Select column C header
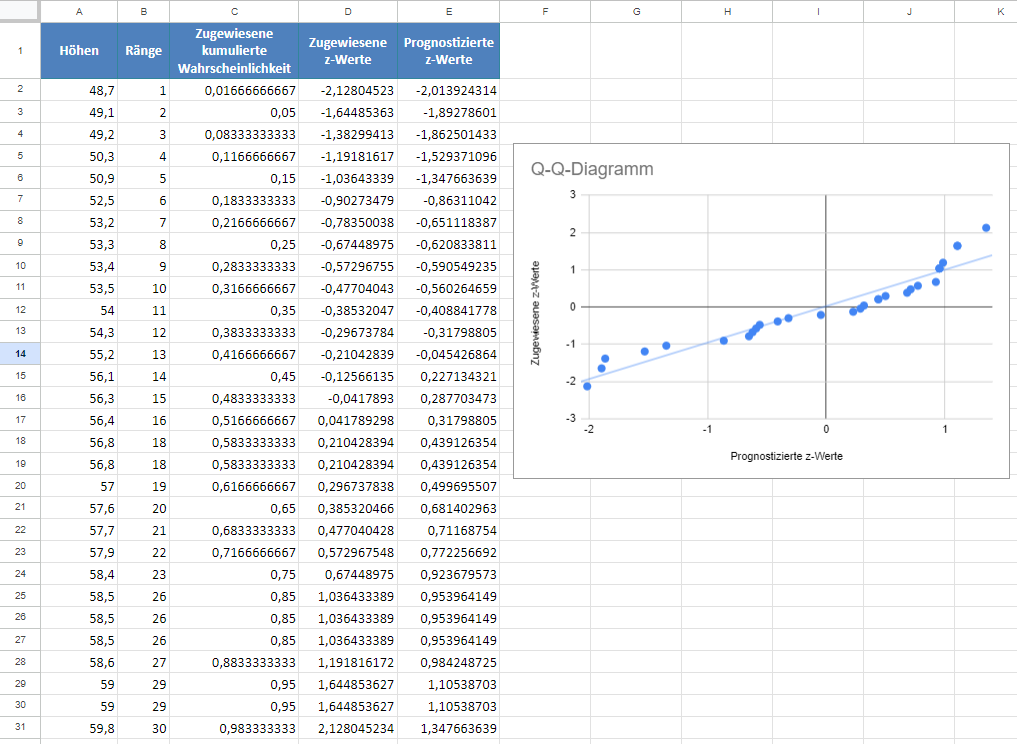 (234, 12)
